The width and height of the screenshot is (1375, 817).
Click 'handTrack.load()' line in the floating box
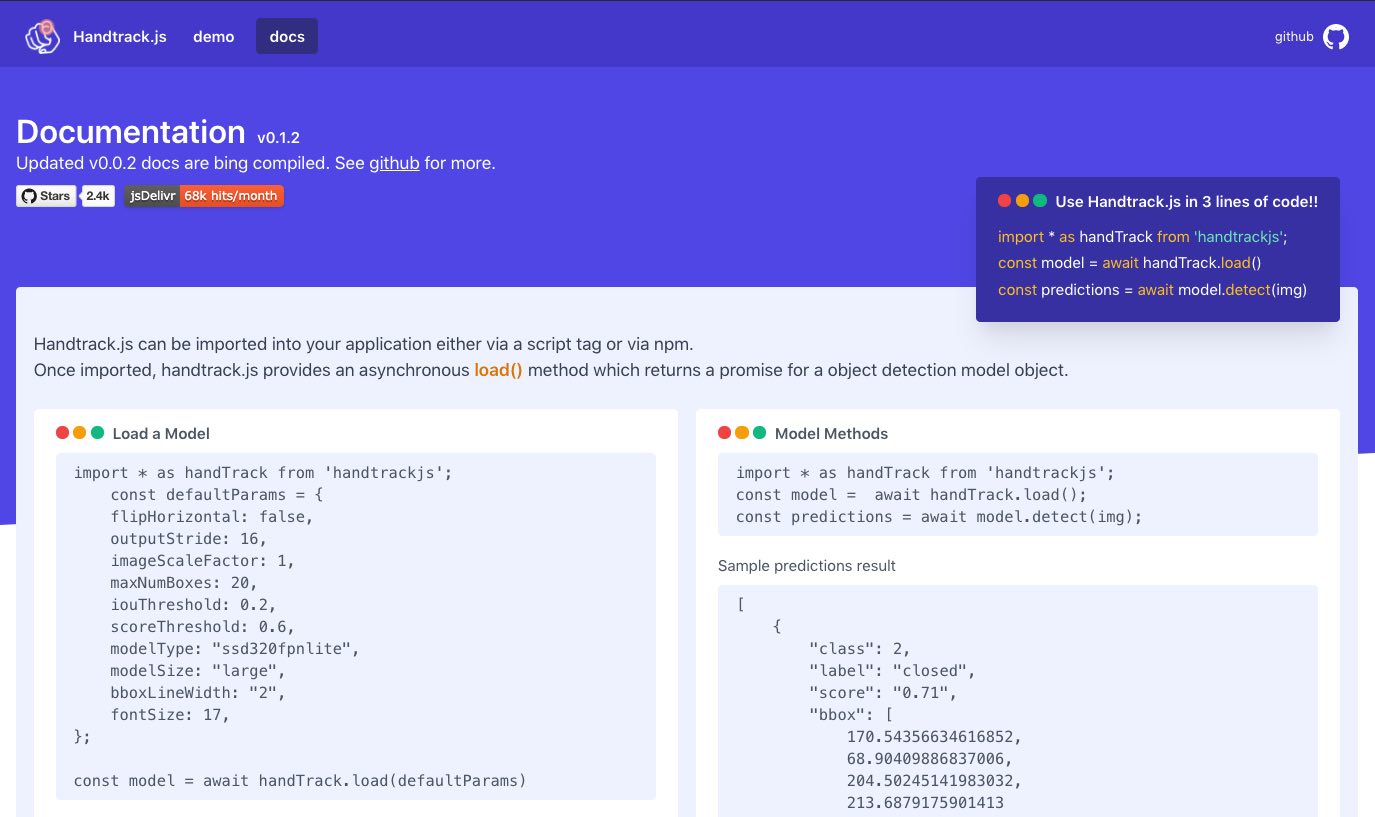(1130, 263)
